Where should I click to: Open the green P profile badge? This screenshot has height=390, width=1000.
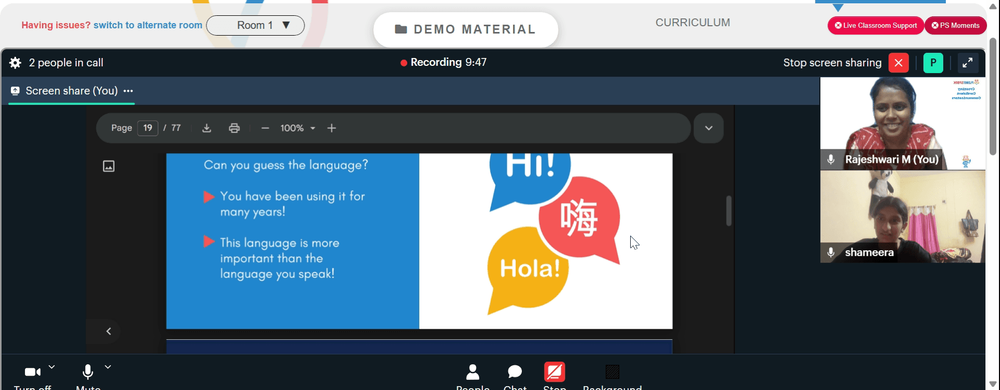point(933,62)
